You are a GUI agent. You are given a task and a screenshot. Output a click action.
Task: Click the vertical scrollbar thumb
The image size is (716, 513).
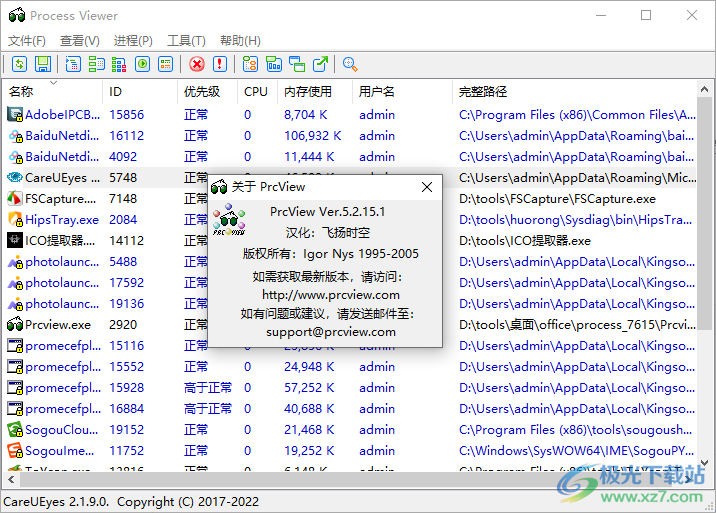[x=704, y=213]
